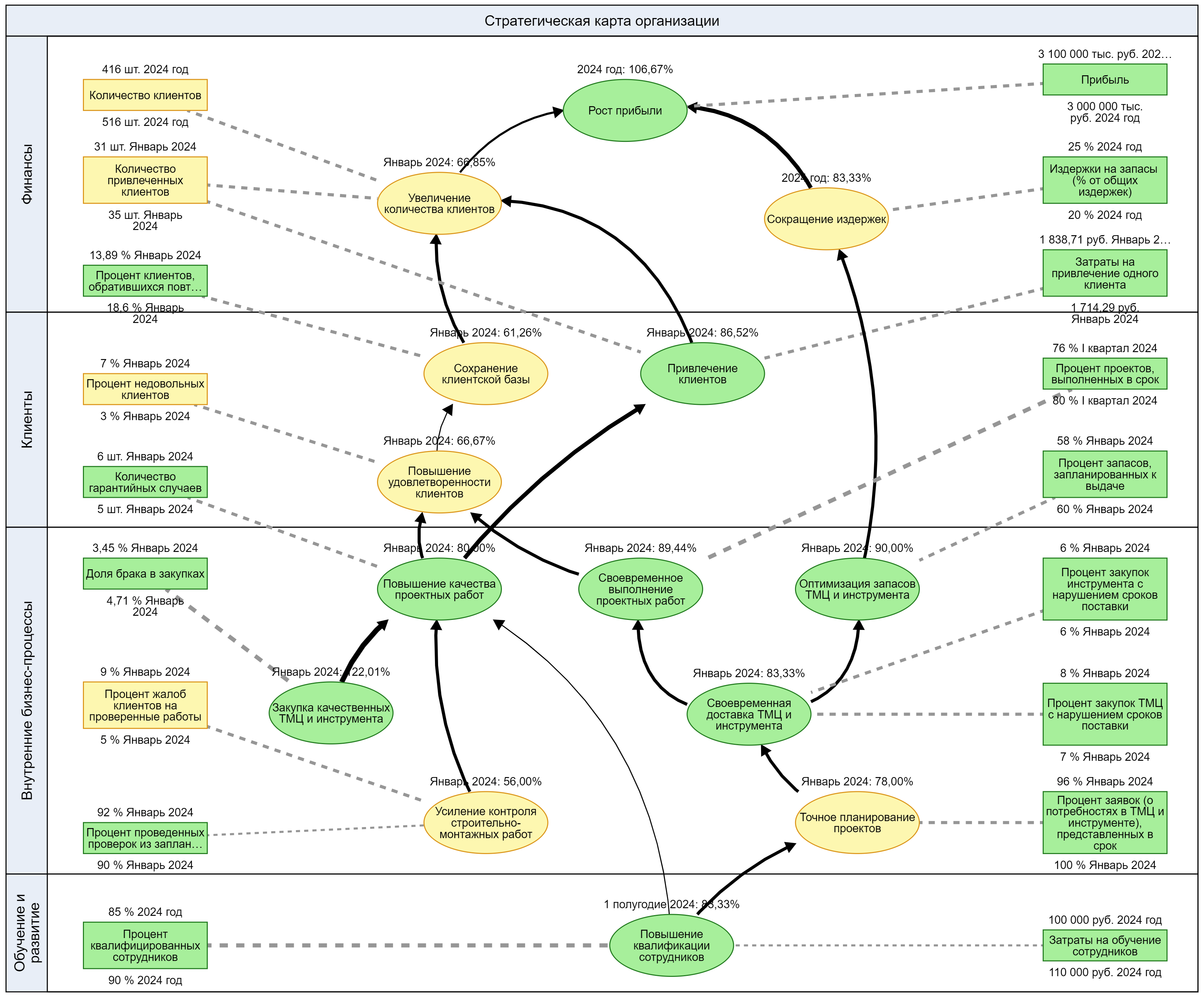Select the 'Прибыль' indicator box

pos(1105,80)
